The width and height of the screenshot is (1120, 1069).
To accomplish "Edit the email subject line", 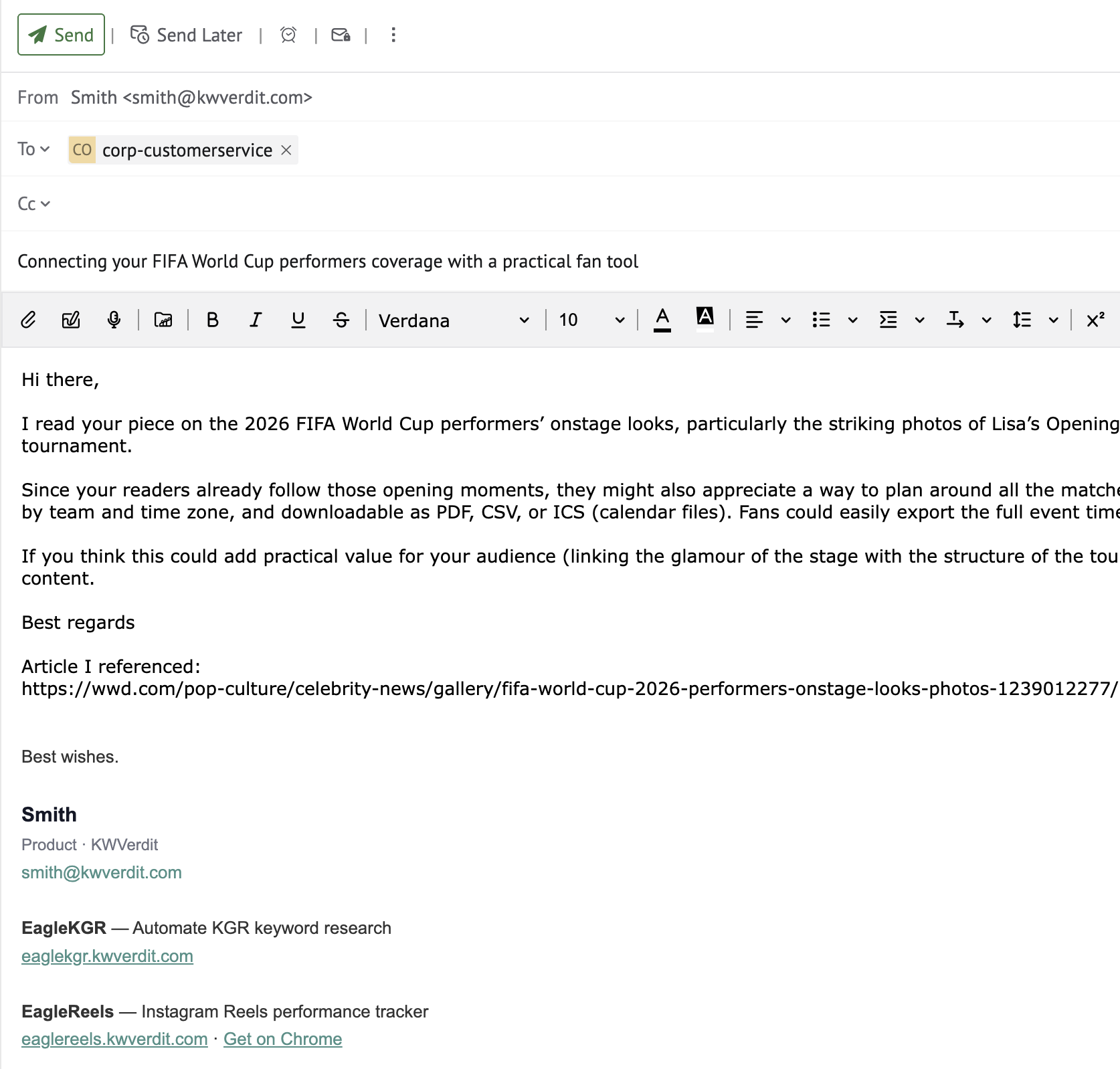I will (328, 262).
